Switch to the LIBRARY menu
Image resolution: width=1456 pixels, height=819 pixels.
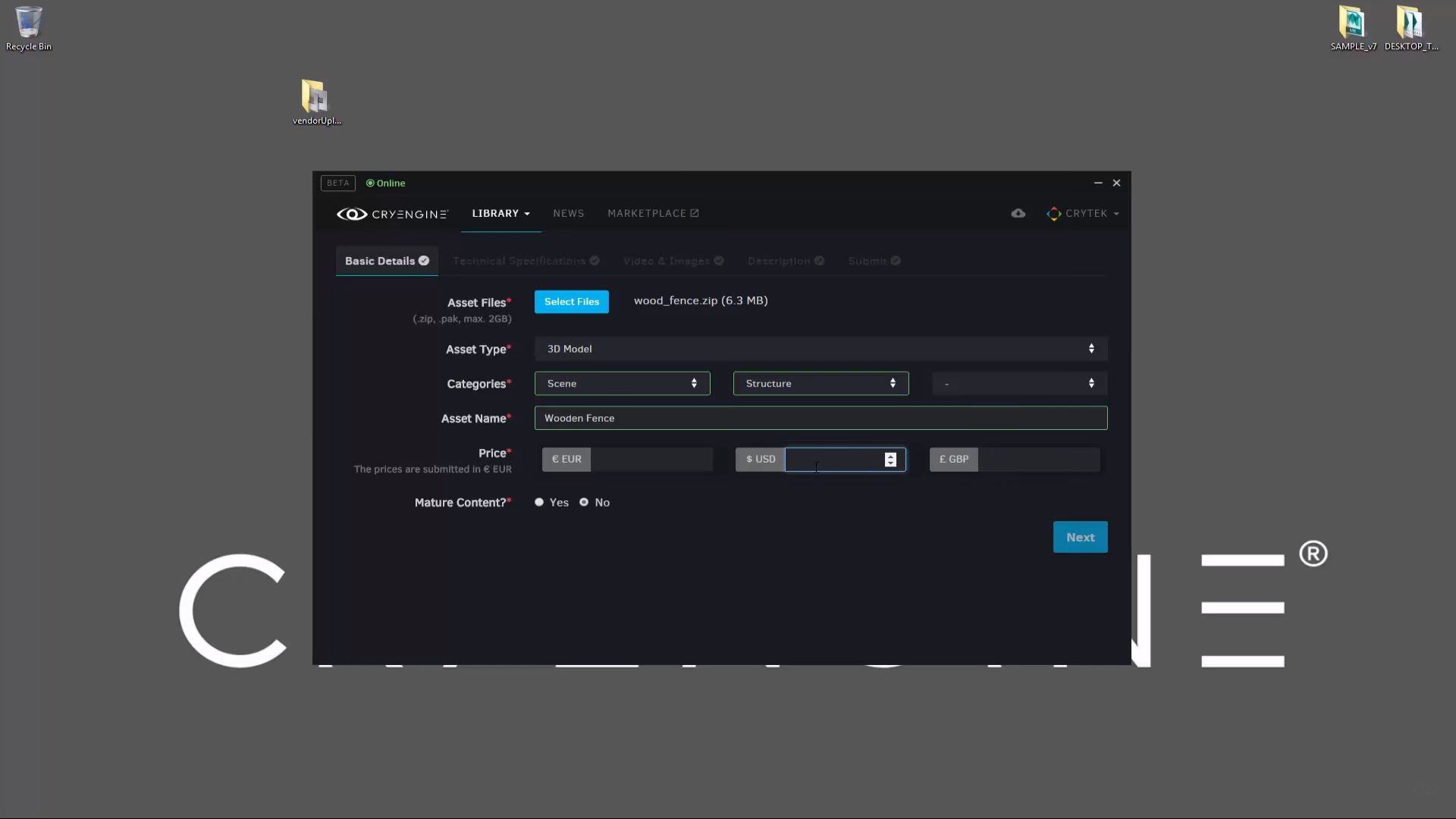point(496,213)
